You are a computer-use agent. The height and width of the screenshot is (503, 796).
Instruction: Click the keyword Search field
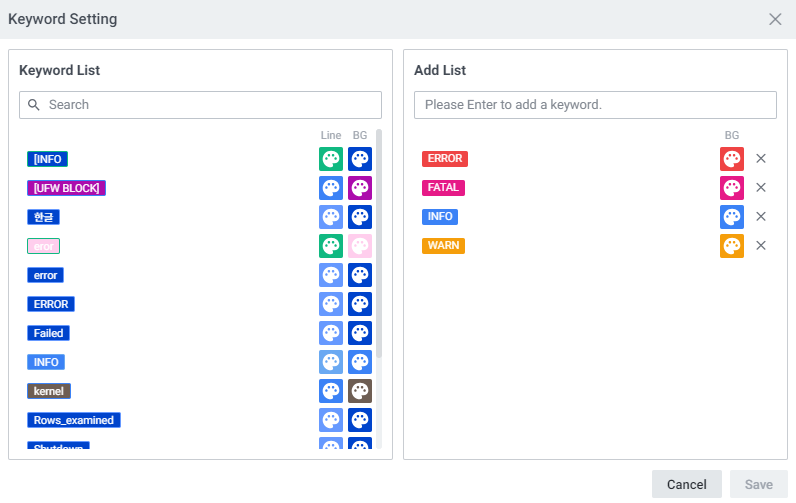(x=200, y=105)
